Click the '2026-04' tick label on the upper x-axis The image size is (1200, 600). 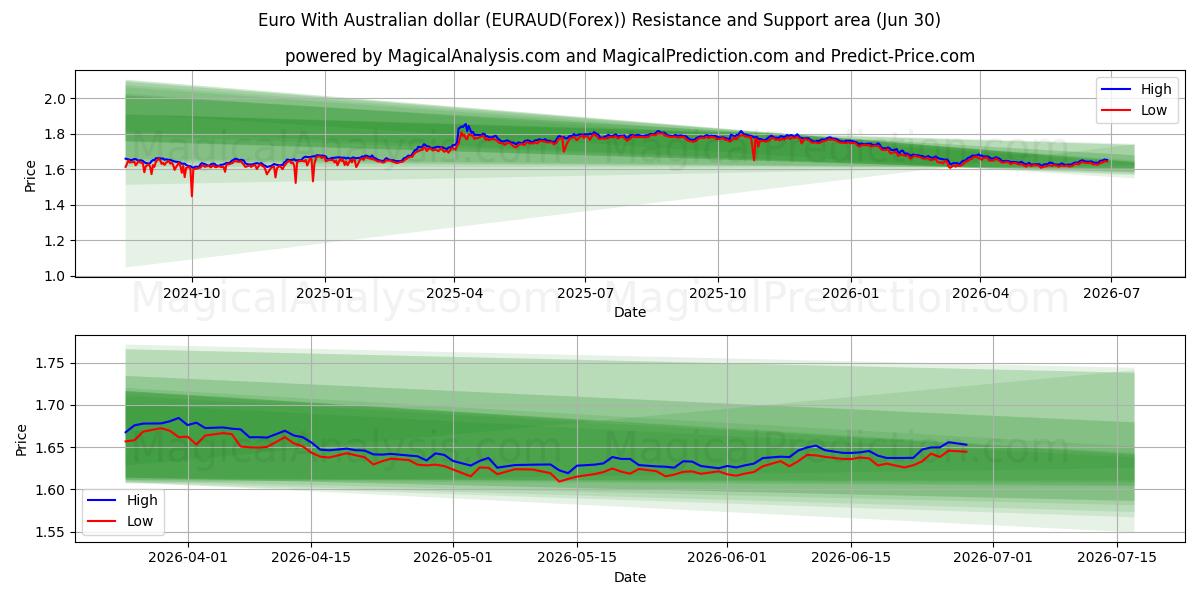[980, 294]
